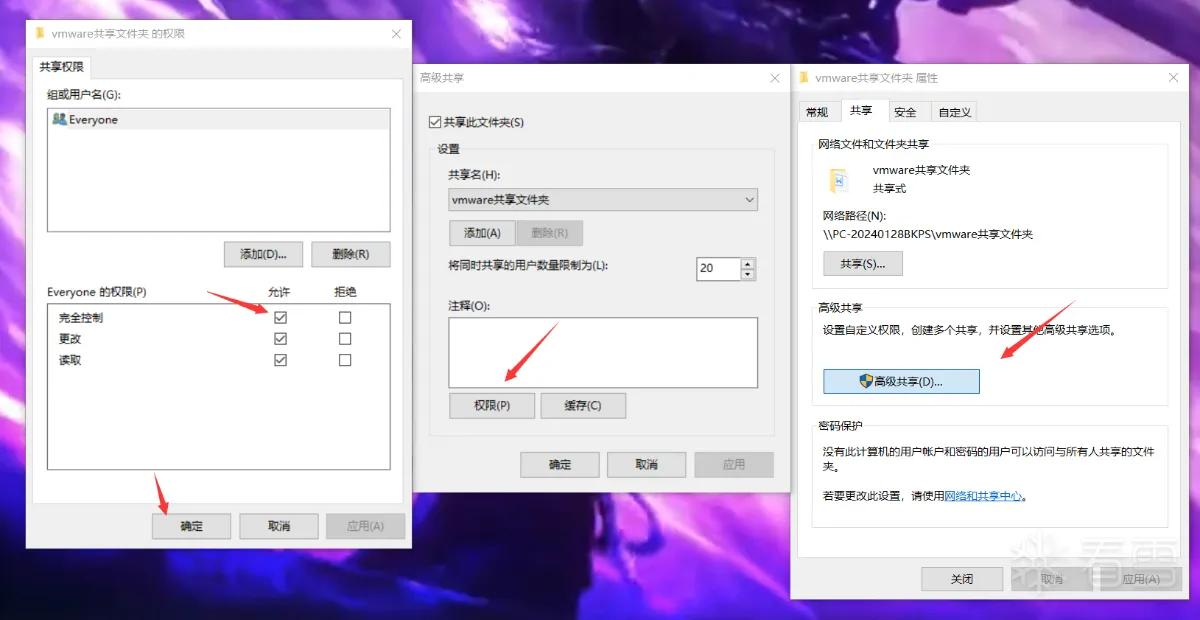
Task: Open 权限(P) permissions button
Action: tap(492, 405)
